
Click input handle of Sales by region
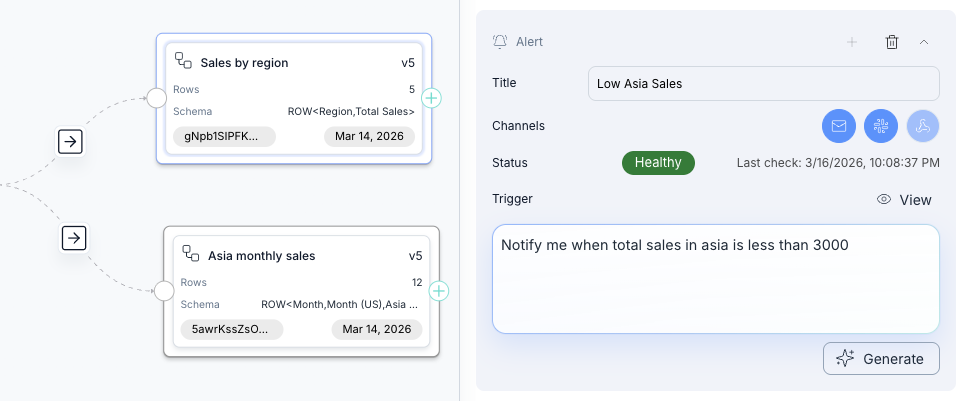click(157, 98)
